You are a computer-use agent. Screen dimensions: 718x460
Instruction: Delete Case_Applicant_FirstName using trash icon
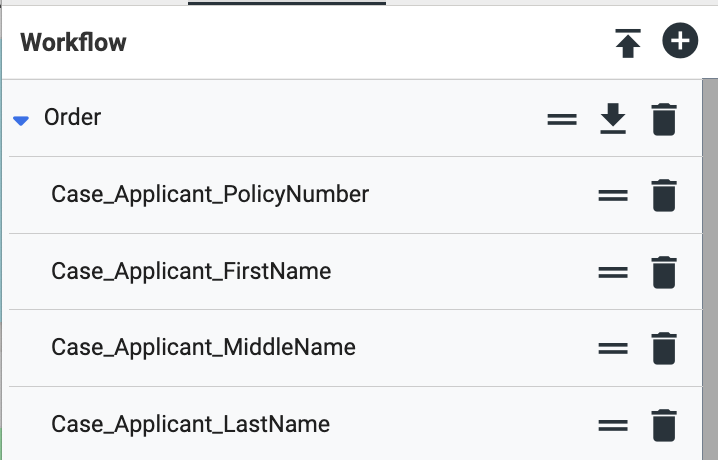coord(664,272)
